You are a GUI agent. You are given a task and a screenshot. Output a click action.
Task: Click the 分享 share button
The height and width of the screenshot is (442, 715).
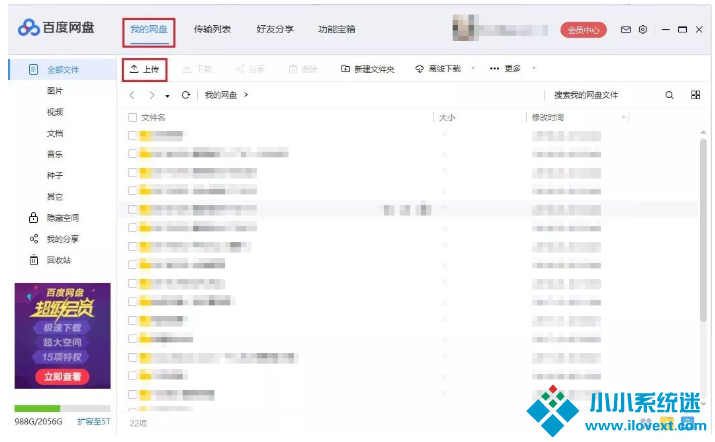[x=250, y=69]
